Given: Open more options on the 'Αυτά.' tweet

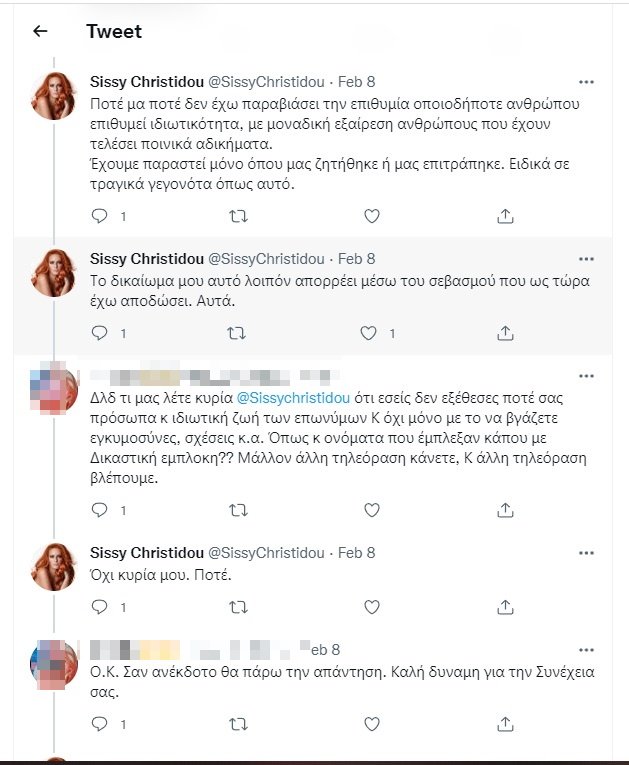Looking at the screenshot, I should pyautogui.click(x=588, y=258).
